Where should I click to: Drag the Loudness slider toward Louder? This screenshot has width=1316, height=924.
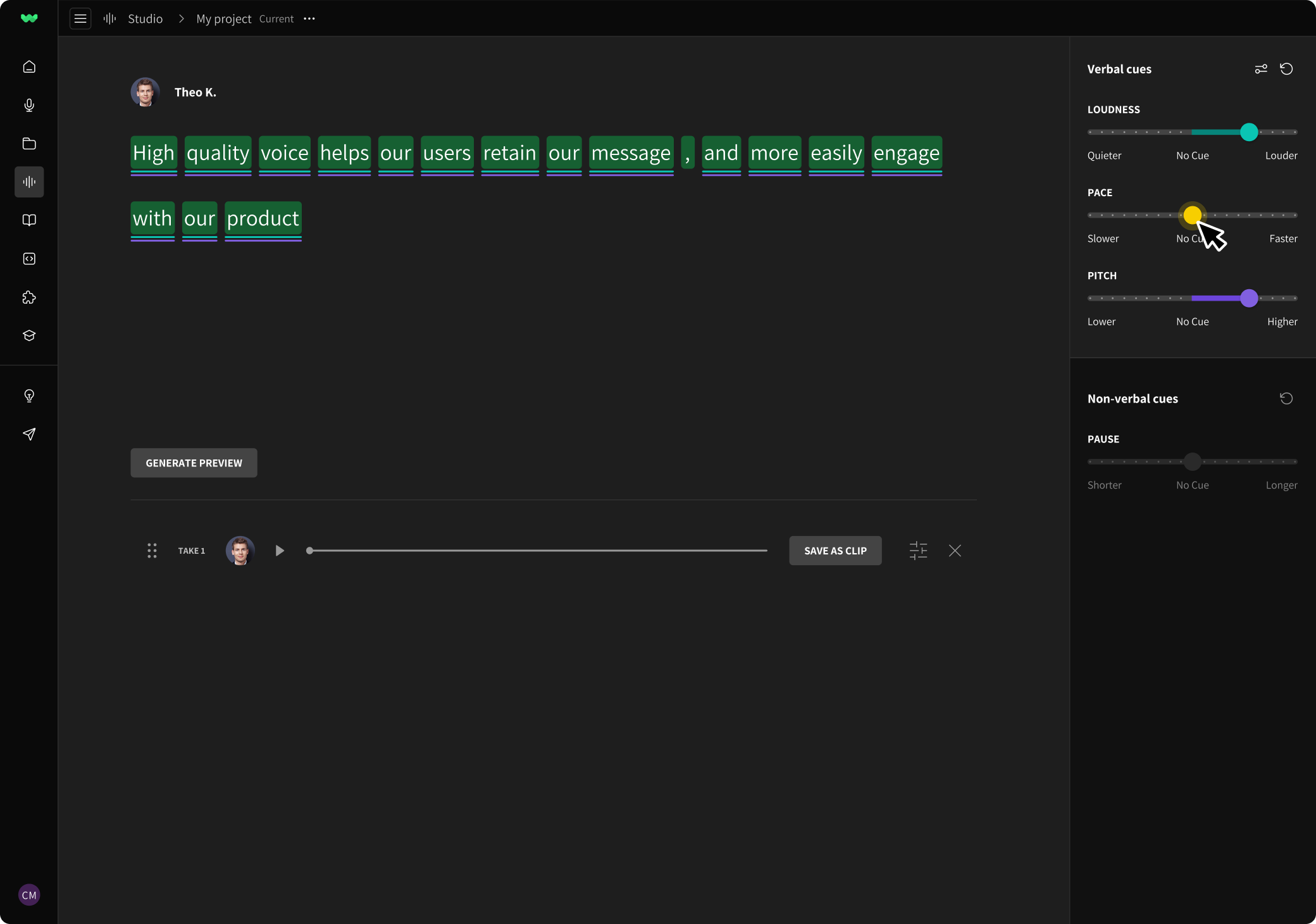1250,132
